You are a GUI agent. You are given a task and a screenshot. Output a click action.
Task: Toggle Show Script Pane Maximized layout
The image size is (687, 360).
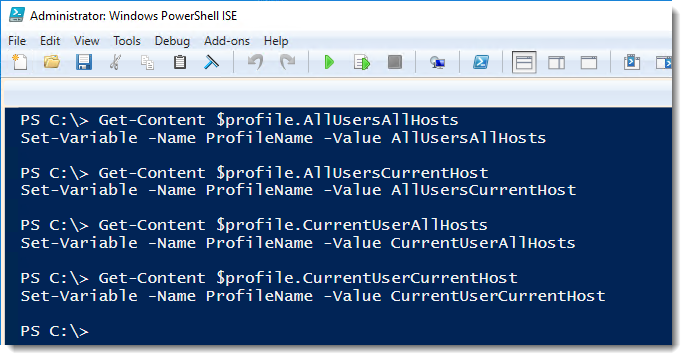pyautogui.click(x=589, y=63)
